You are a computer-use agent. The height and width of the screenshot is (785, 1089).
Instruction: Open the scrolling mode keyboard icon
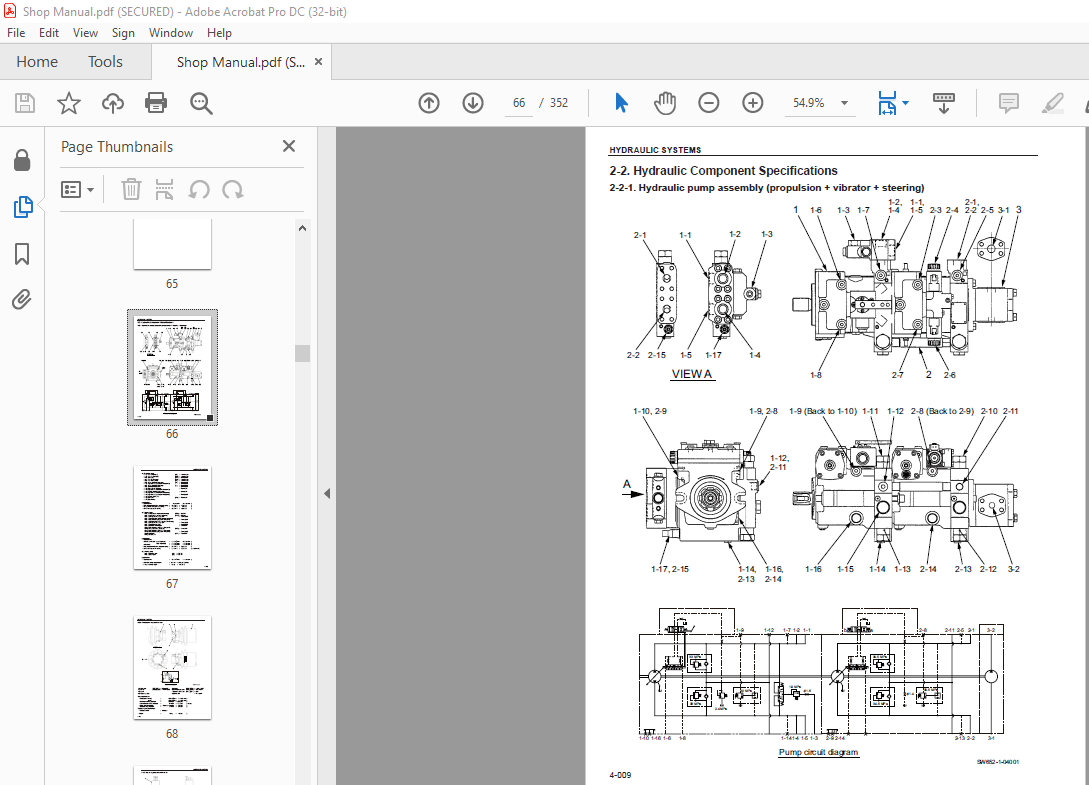[943, 103]
